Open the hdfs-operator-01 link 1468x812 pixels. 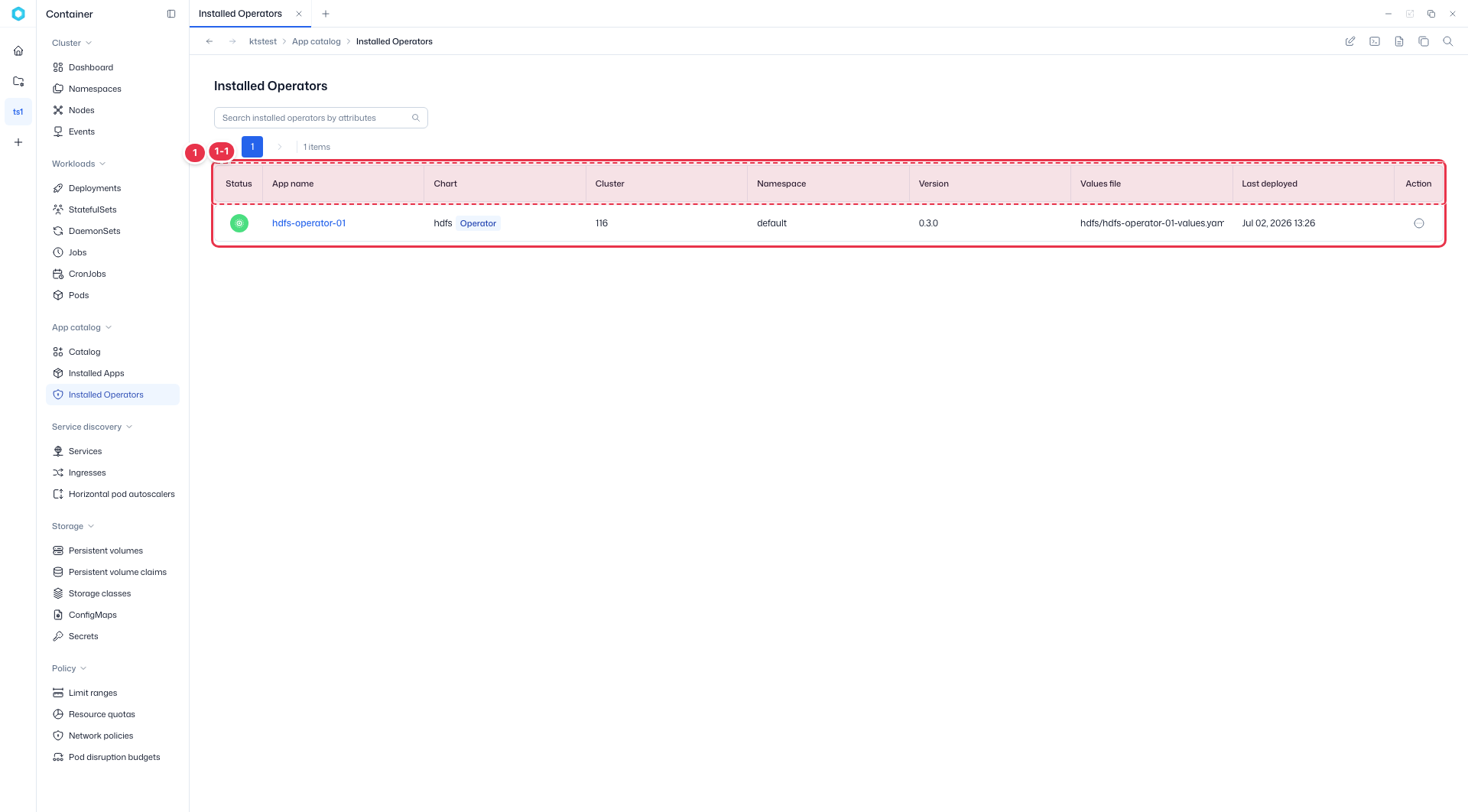[309, 223]
